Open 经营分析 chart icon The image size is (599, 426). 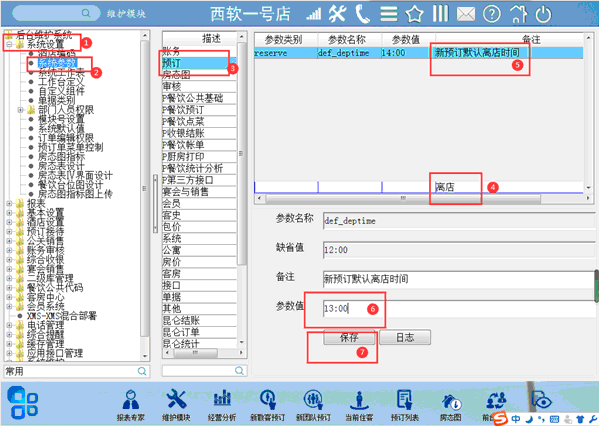(x=222, y=405)
